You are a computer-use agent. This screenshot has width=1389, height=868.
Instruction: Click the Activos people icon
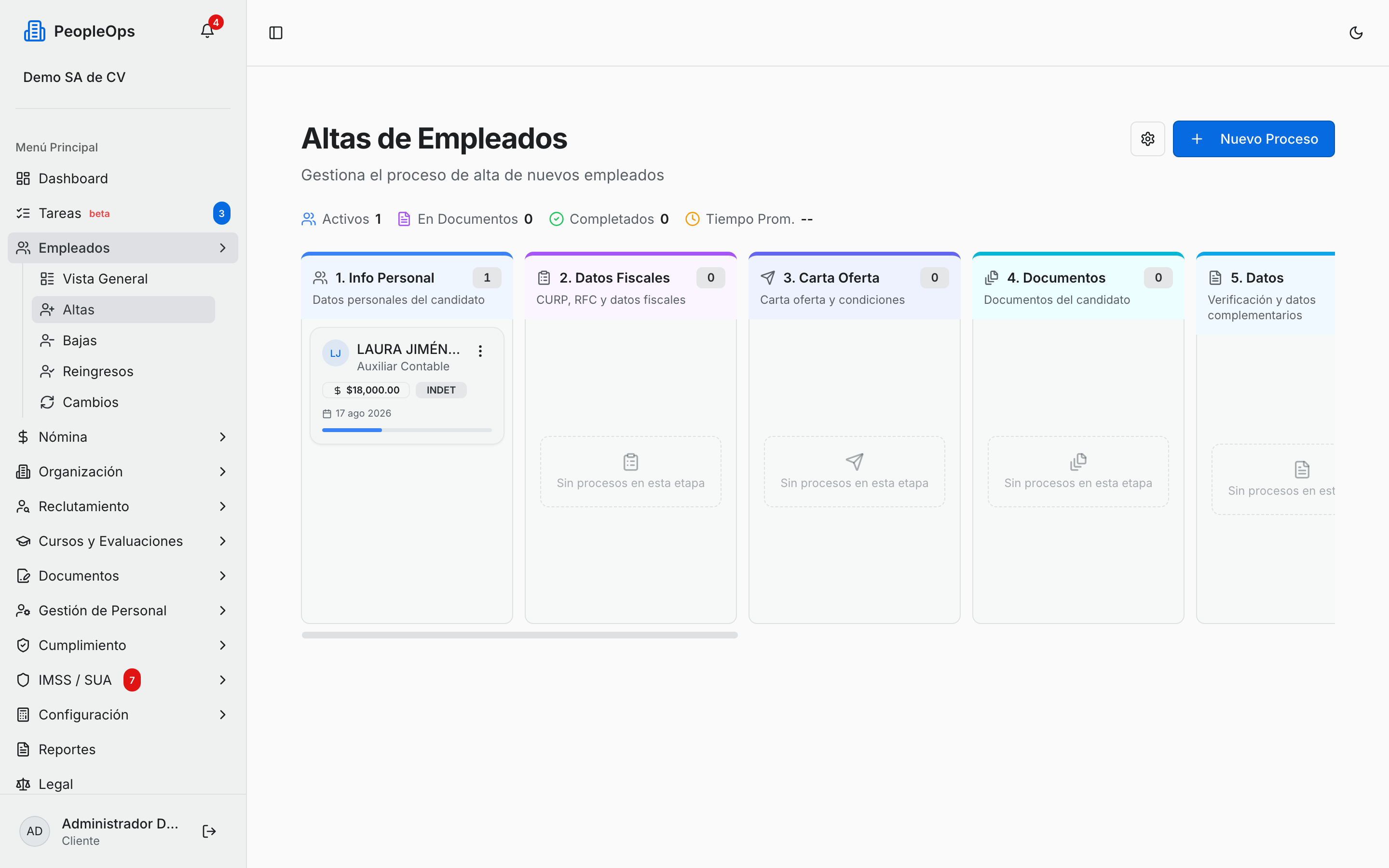pyautogui.click(x=309, y=219)
